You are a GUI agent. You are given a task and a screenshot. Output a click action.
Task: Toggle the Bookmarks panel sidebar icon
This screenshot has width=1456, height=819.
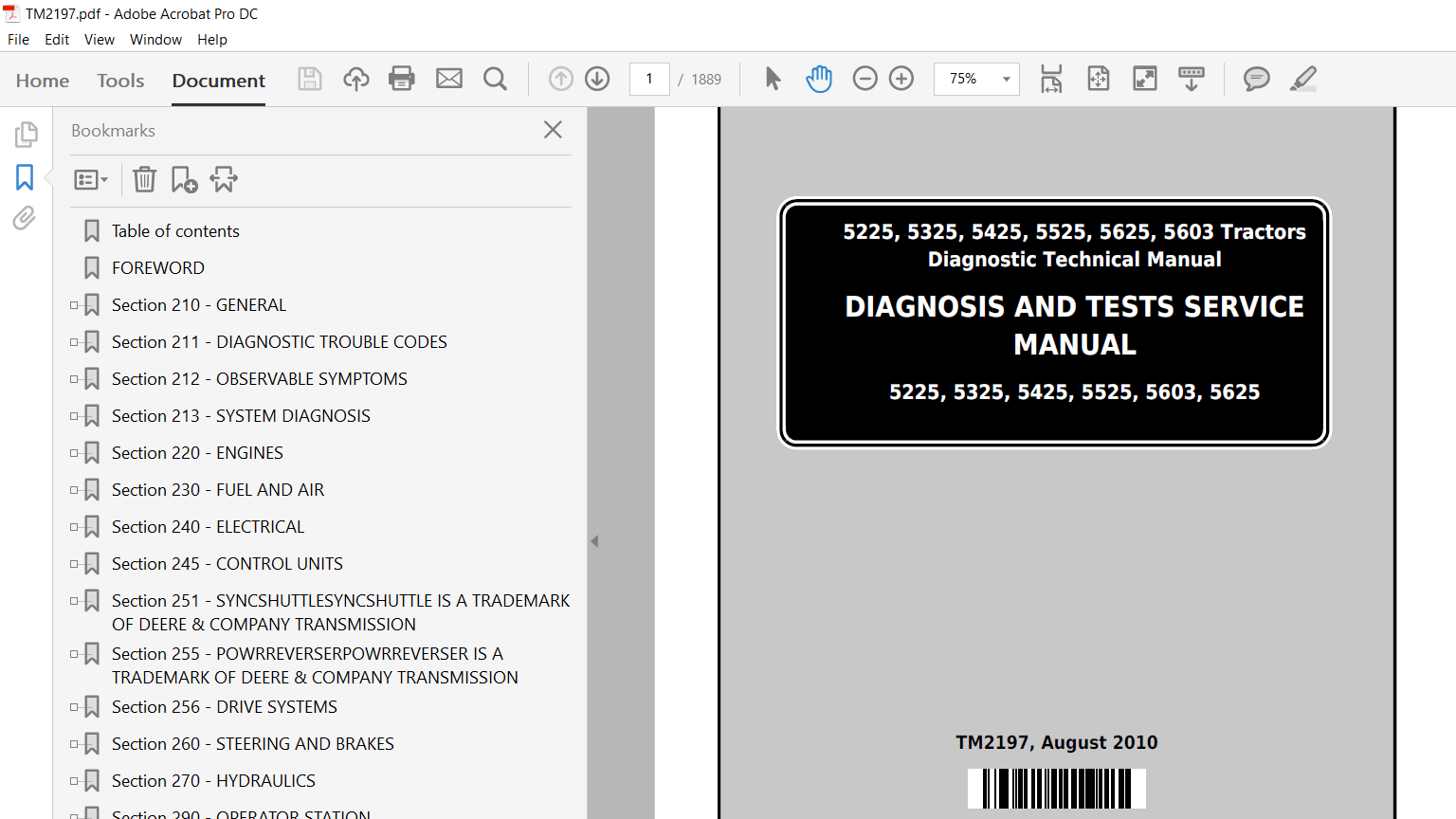point(25,177)
